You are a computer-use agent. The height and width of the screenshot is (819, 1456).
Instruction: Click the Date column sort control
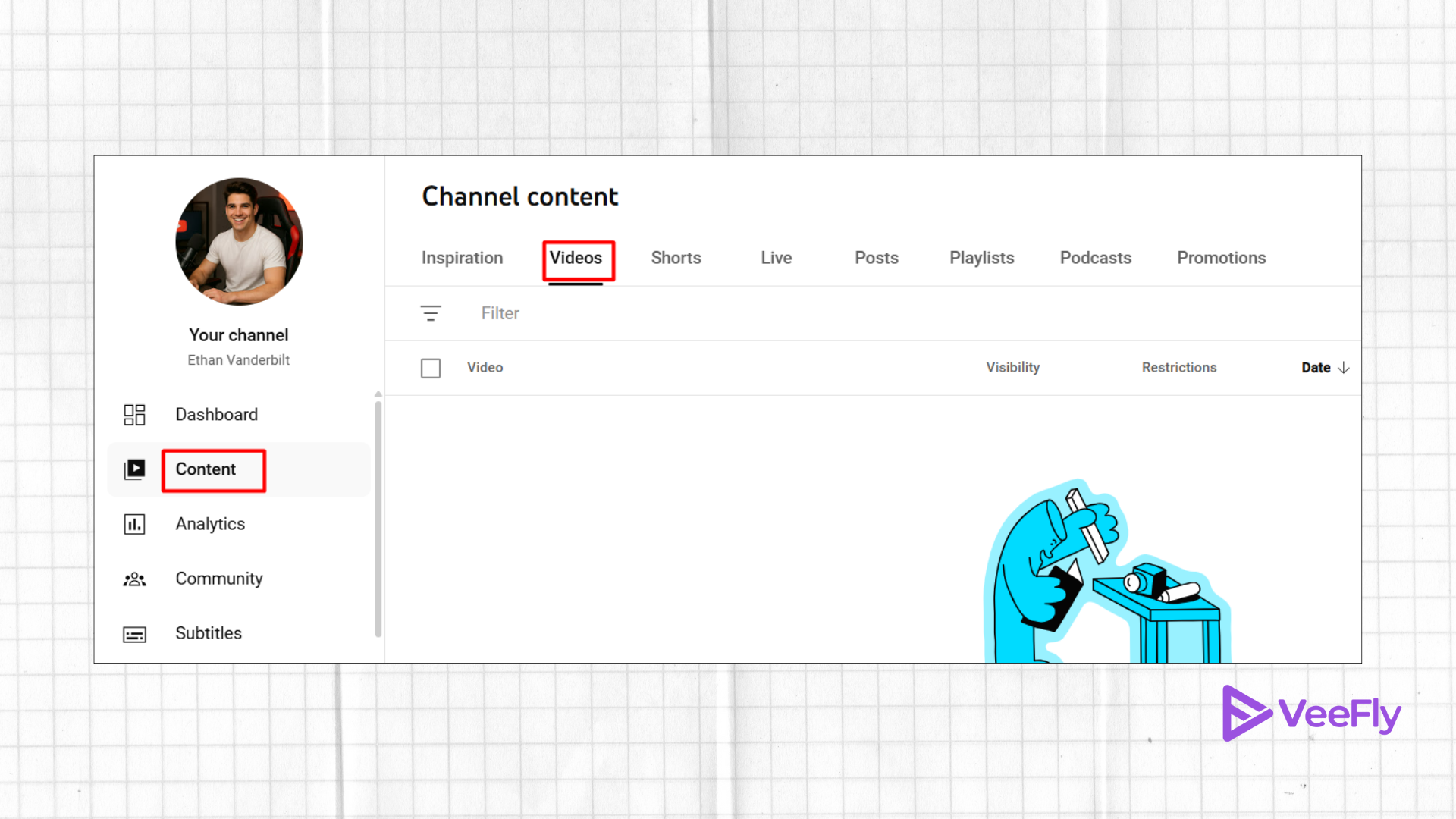(1316, 367)
